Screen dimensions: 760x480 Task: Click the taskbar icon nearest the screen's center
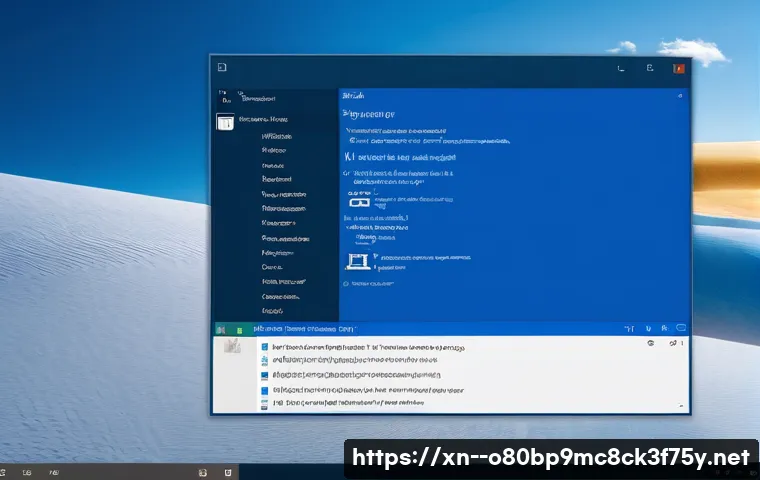229,471
